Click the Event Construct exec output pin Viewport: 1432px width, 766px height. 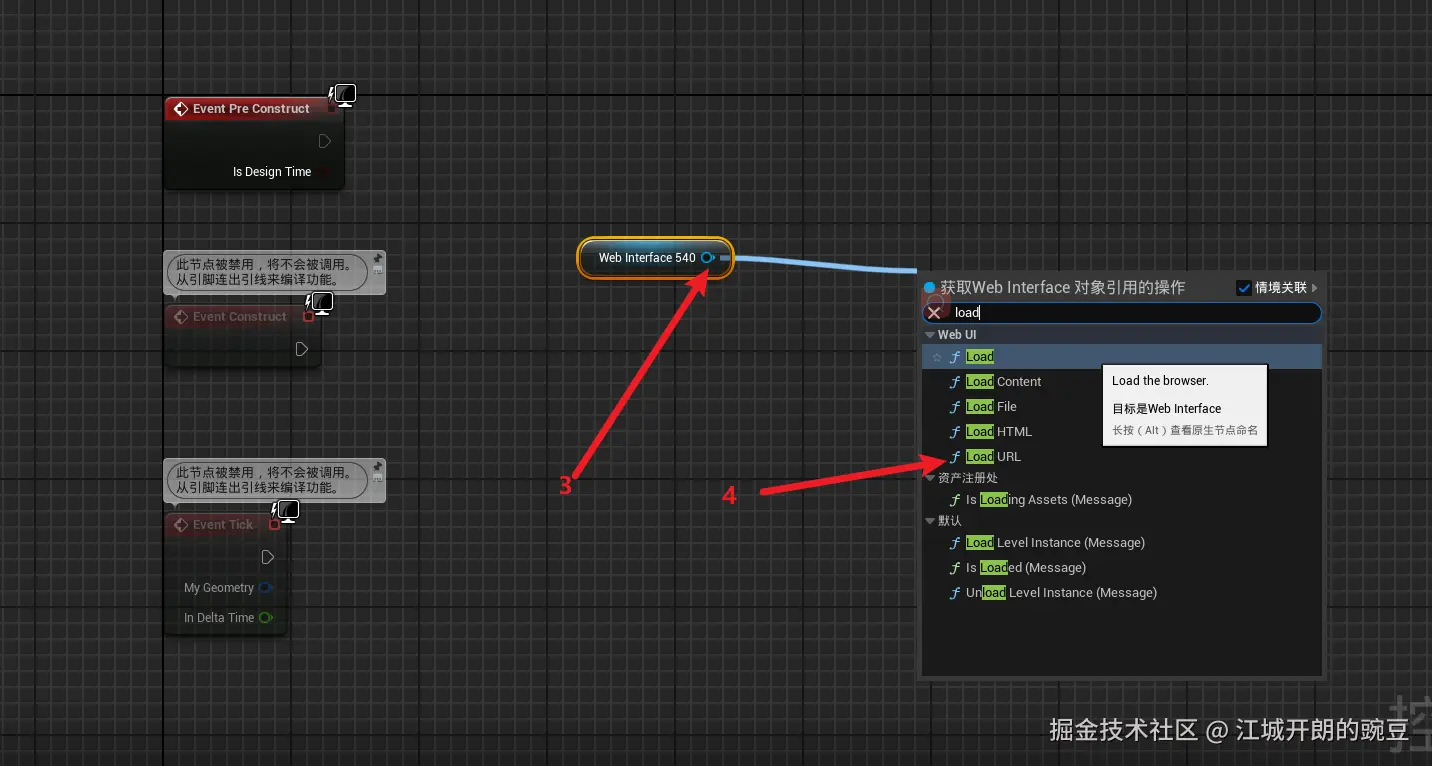[302, 349]
